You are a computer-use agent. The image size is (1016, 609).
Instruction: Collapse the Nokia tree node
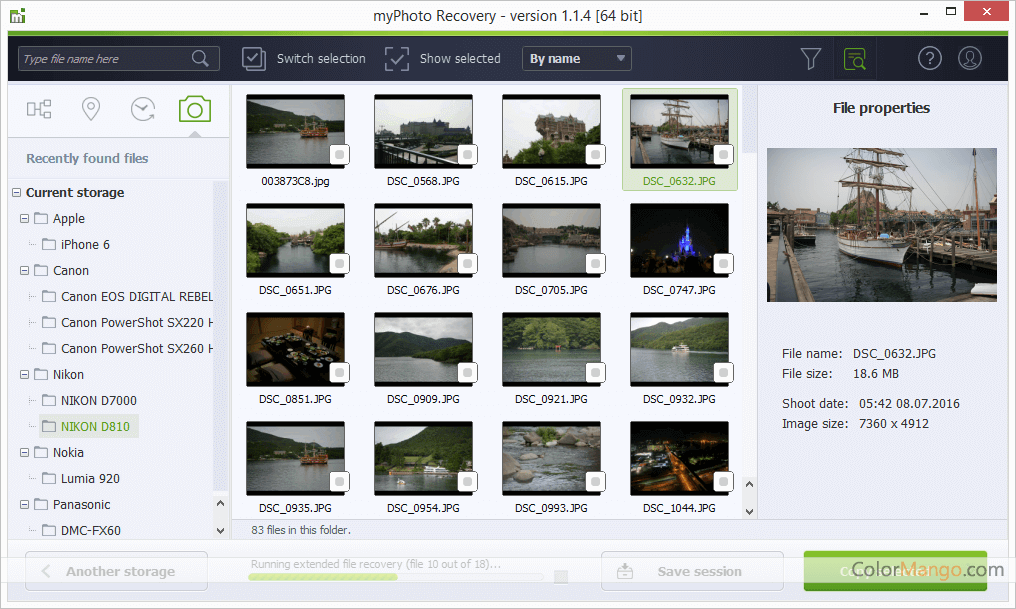click(x=24, y=452)
